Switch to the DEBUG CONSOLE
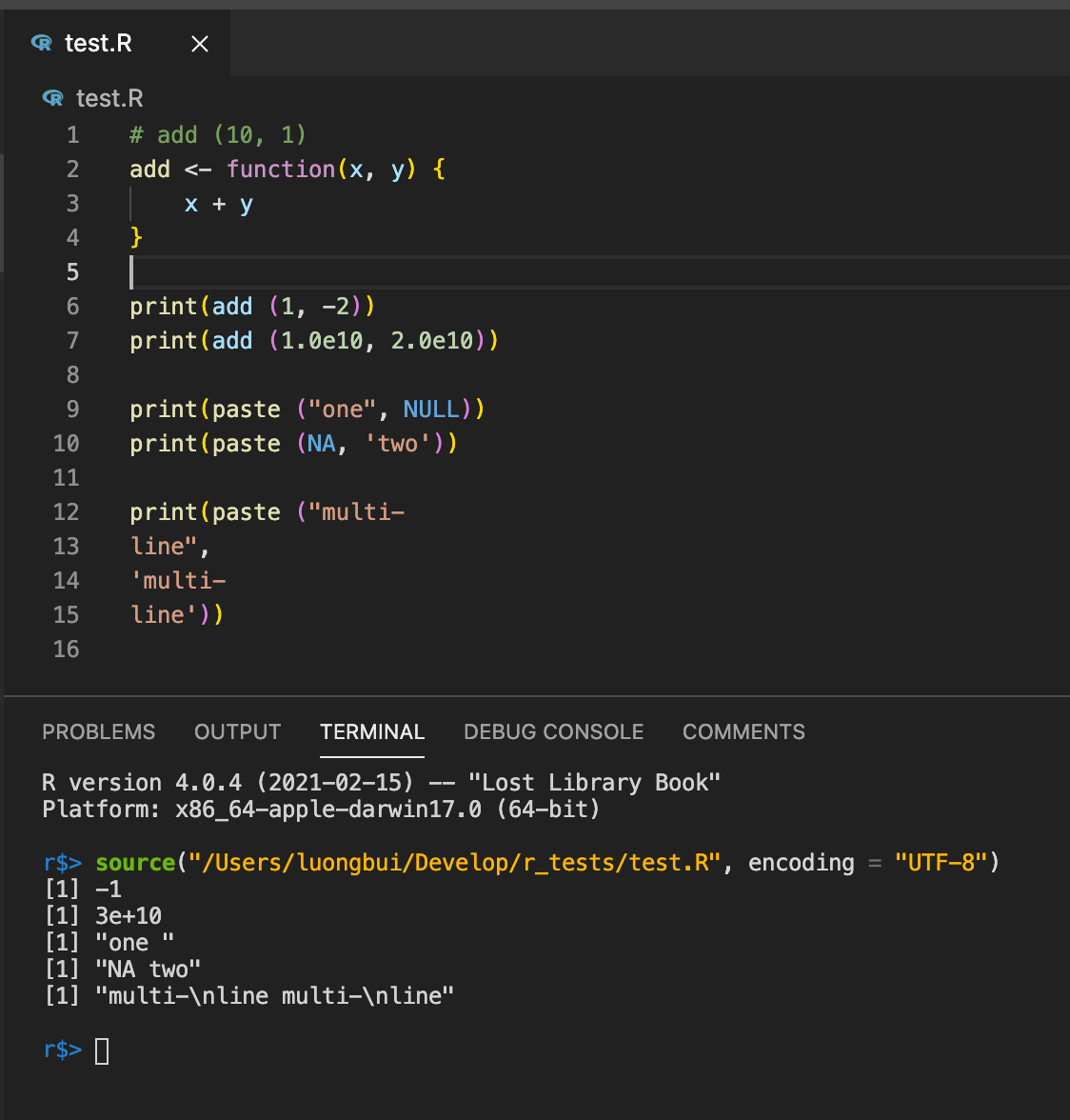 coord(553,731)
